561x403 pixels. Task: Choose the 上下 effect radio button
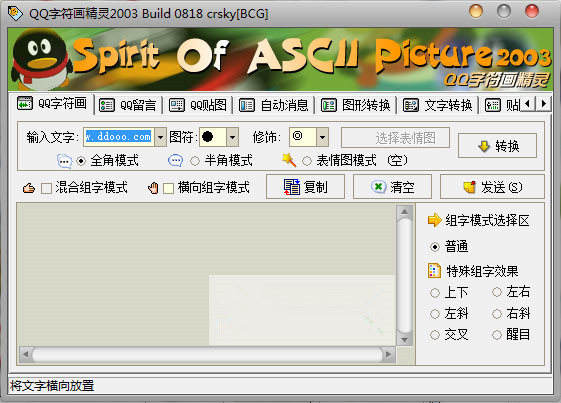click(435, 293)
